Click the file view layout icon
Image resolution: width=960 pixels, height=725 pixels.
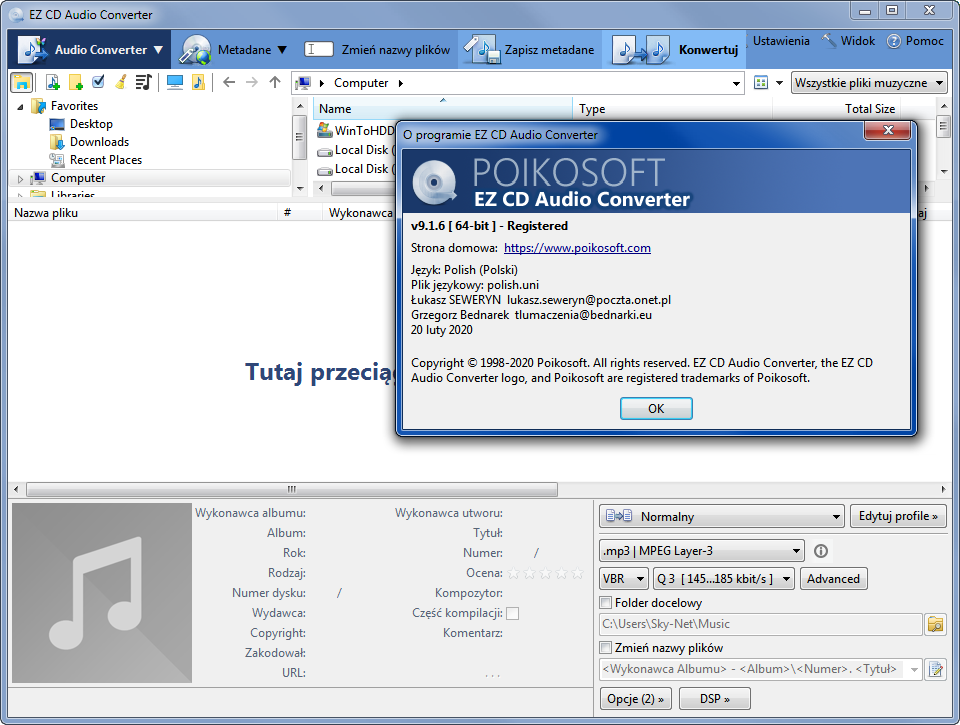click(x=761, y=83)
